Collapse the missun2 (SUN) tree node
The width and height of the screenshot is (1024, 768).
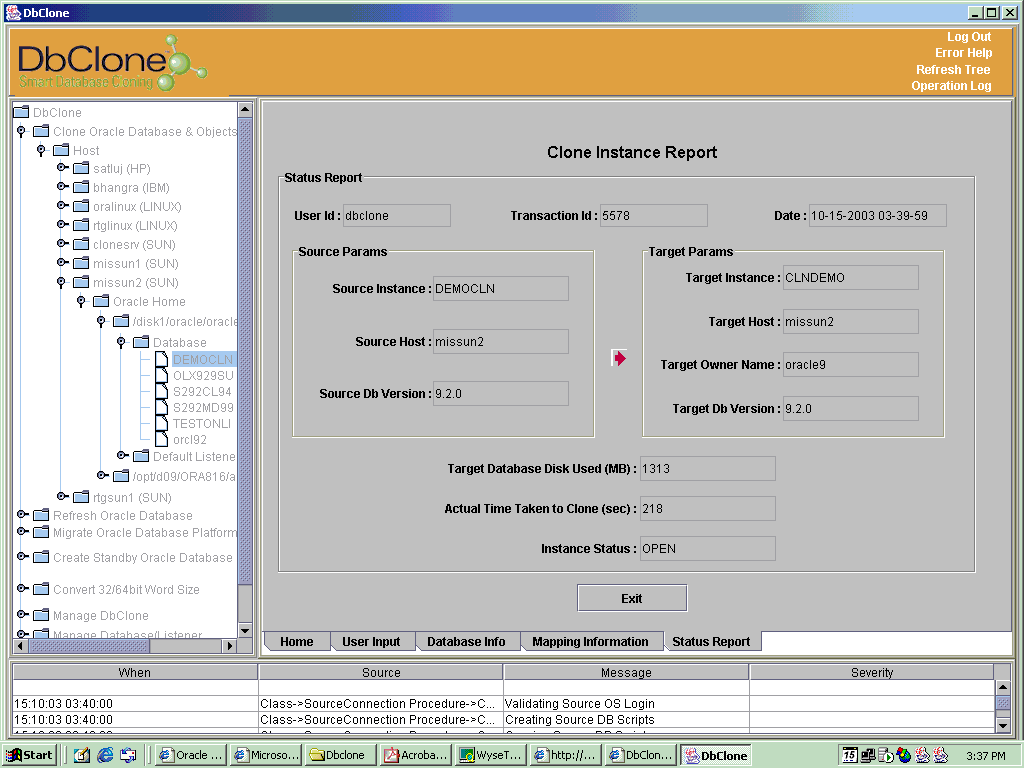pos(61,282)
